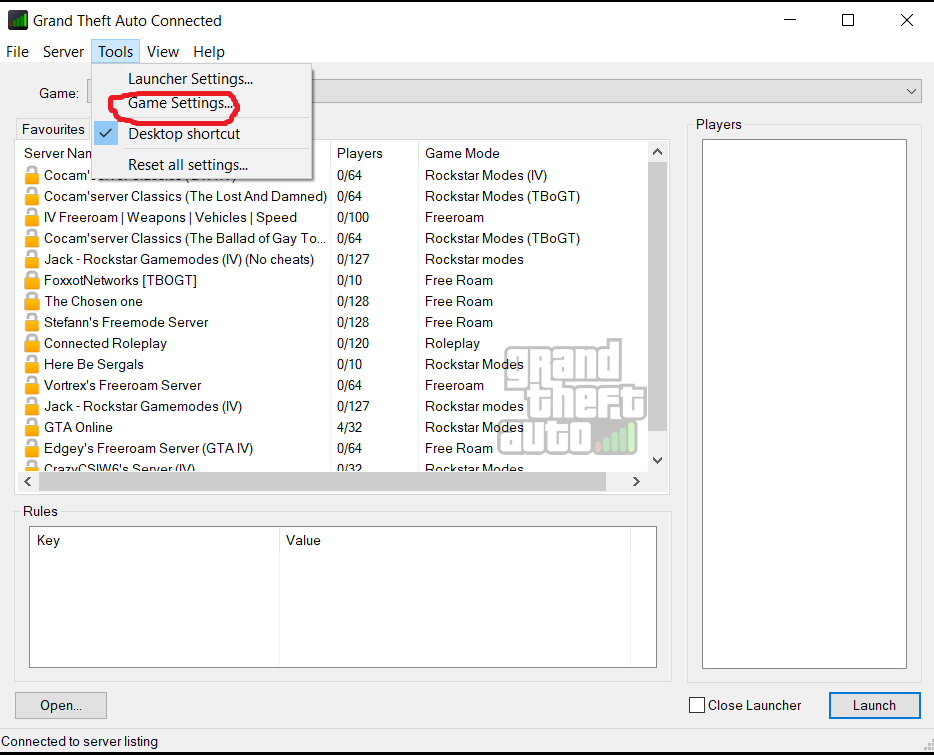Minimize the launcher window
934x755 pixels.
pyautogui.click(x=790, y=20)
